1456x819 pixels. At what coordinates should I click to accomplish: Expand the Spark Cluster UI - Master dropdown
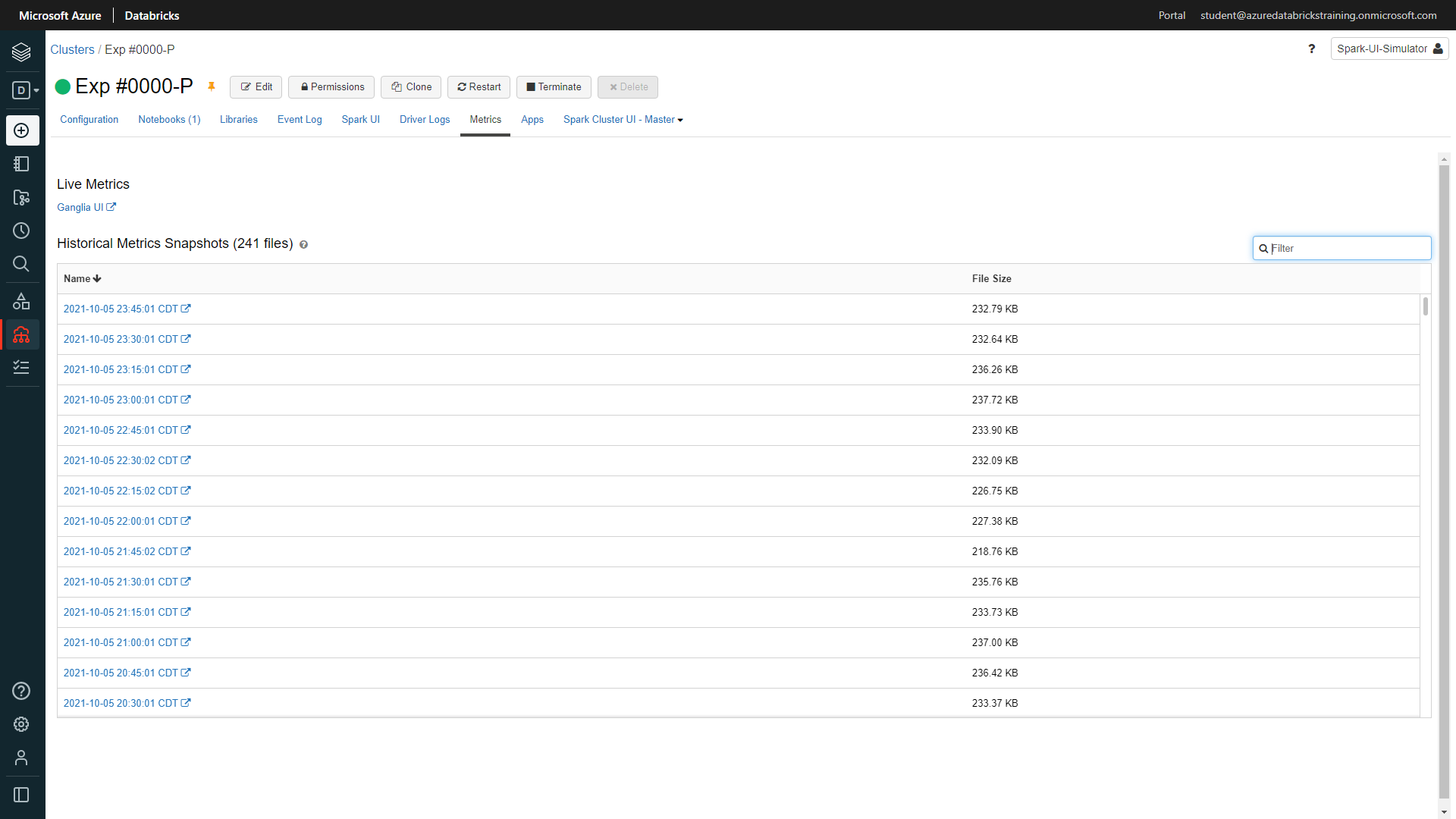click(x=623, y=120)
